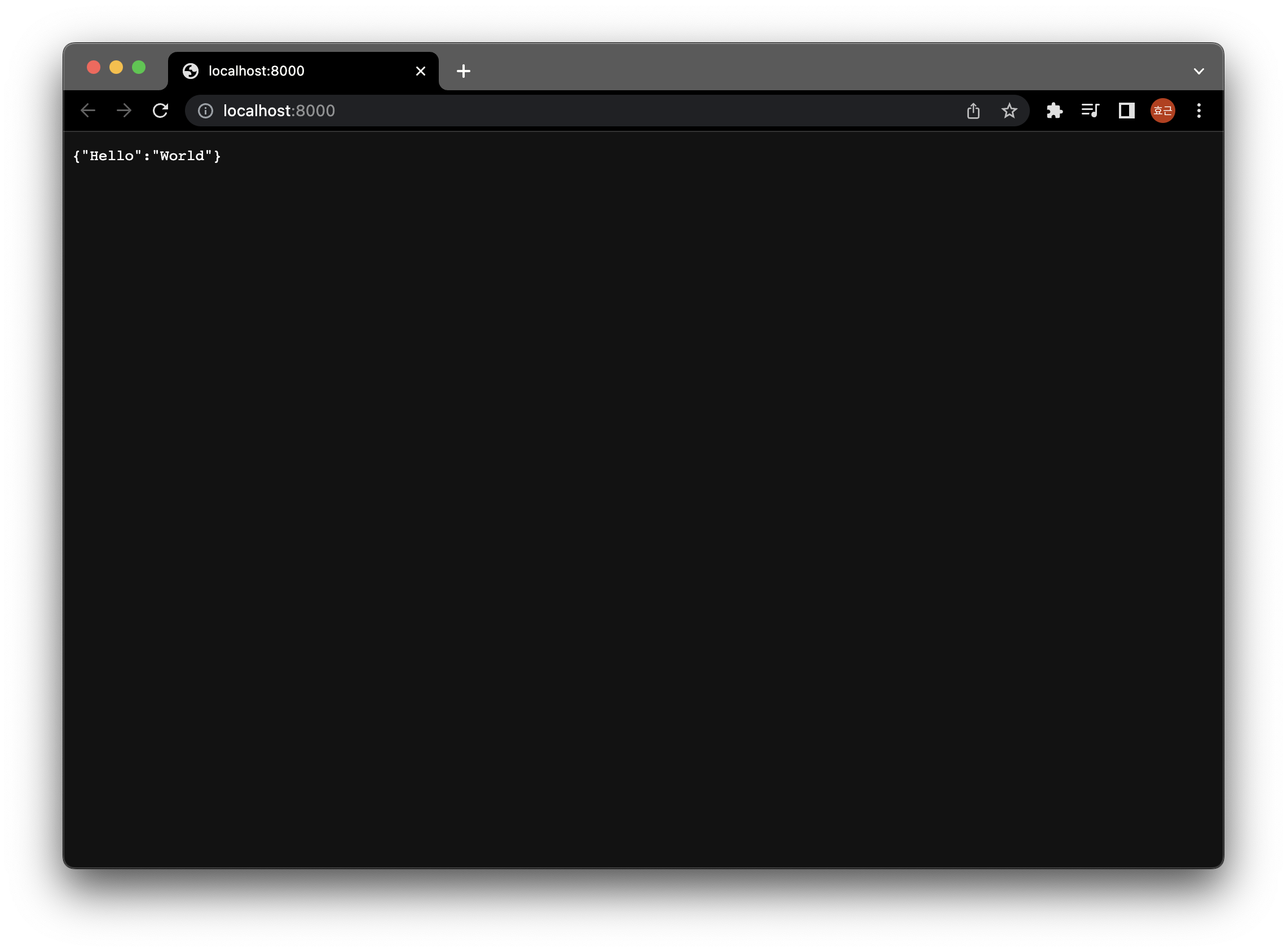The height and width of the screenshot is (952, 1287).
Task: Open media controls playlist icon
Action: (1090, 111)
